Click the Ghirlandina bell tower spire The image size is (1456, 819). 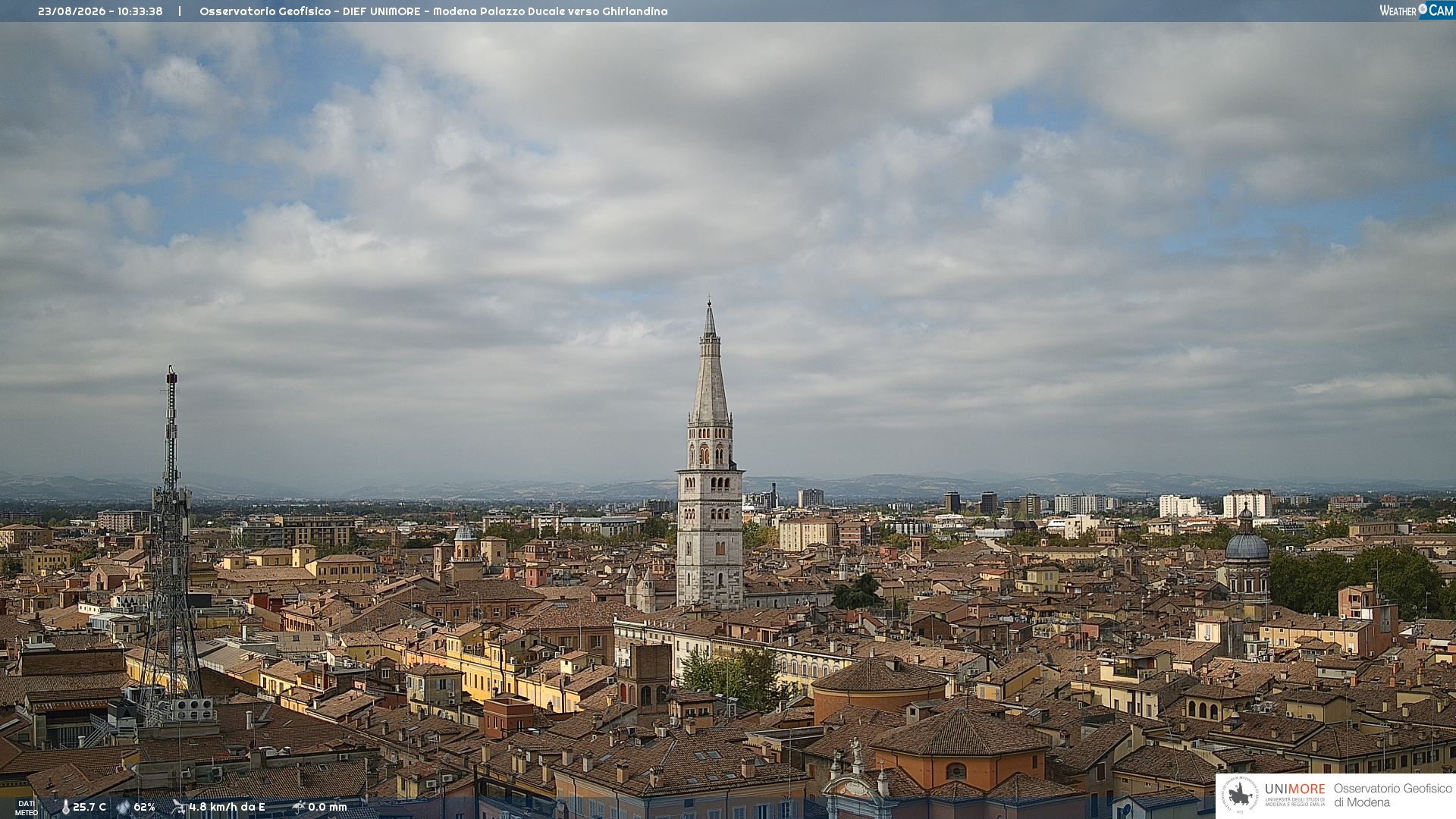click(x=710, y=364)
